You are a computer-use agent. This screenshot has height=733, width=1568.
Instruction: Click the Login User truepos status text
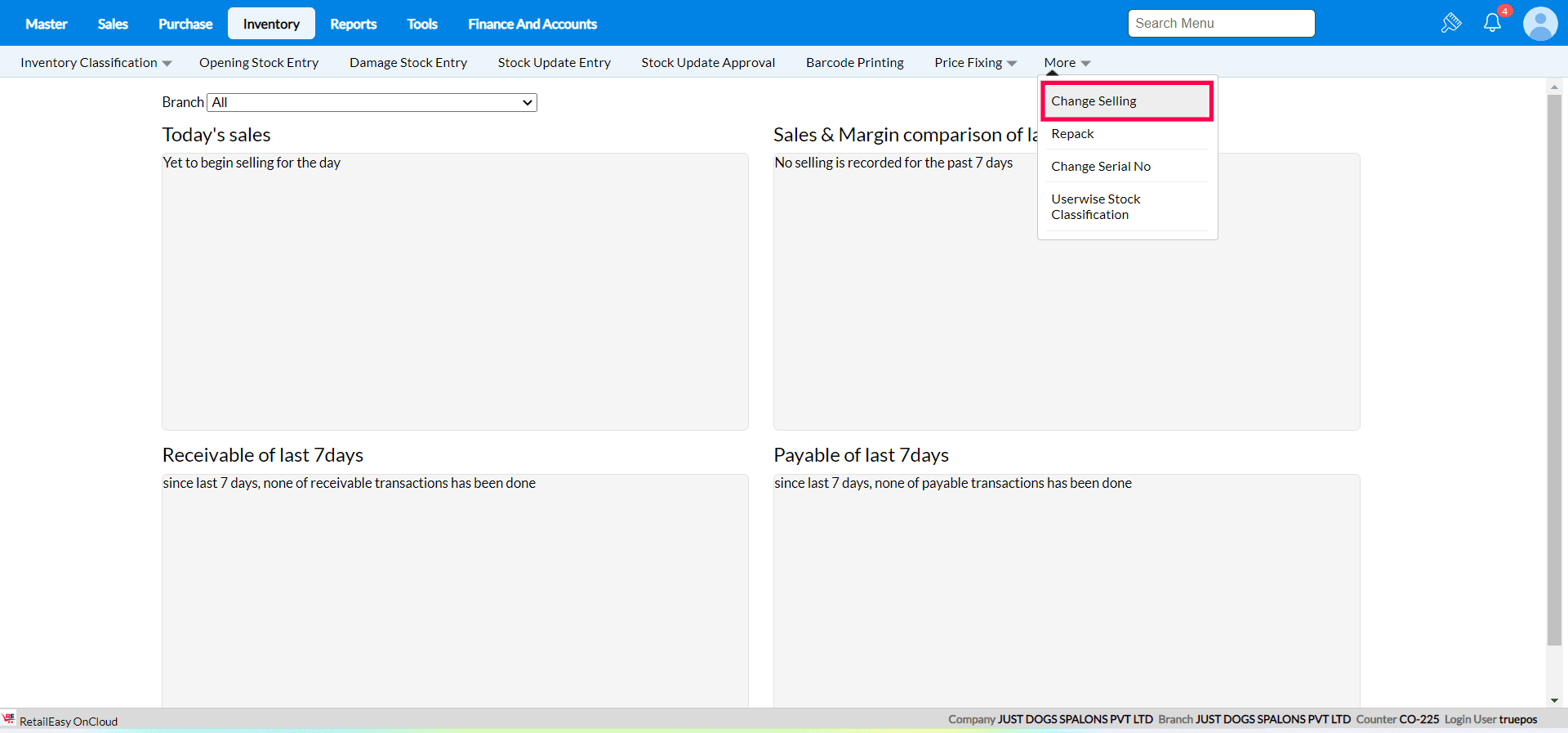pyautogui.click(x=1491, y=719)
